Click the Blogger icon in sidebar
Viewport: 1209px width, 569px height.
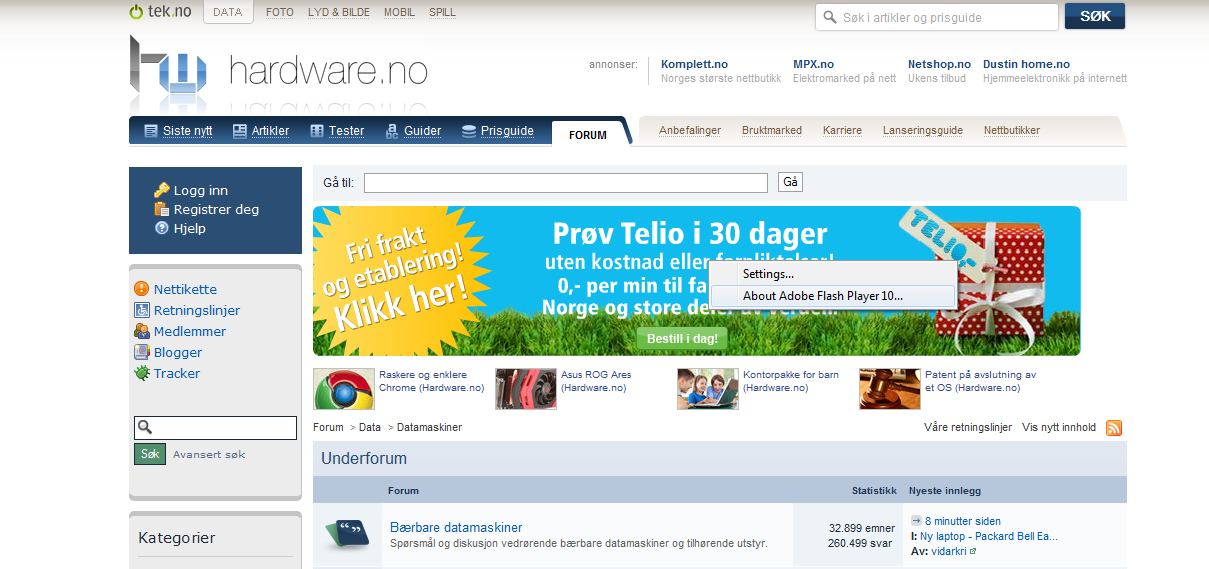pos(142,352)
